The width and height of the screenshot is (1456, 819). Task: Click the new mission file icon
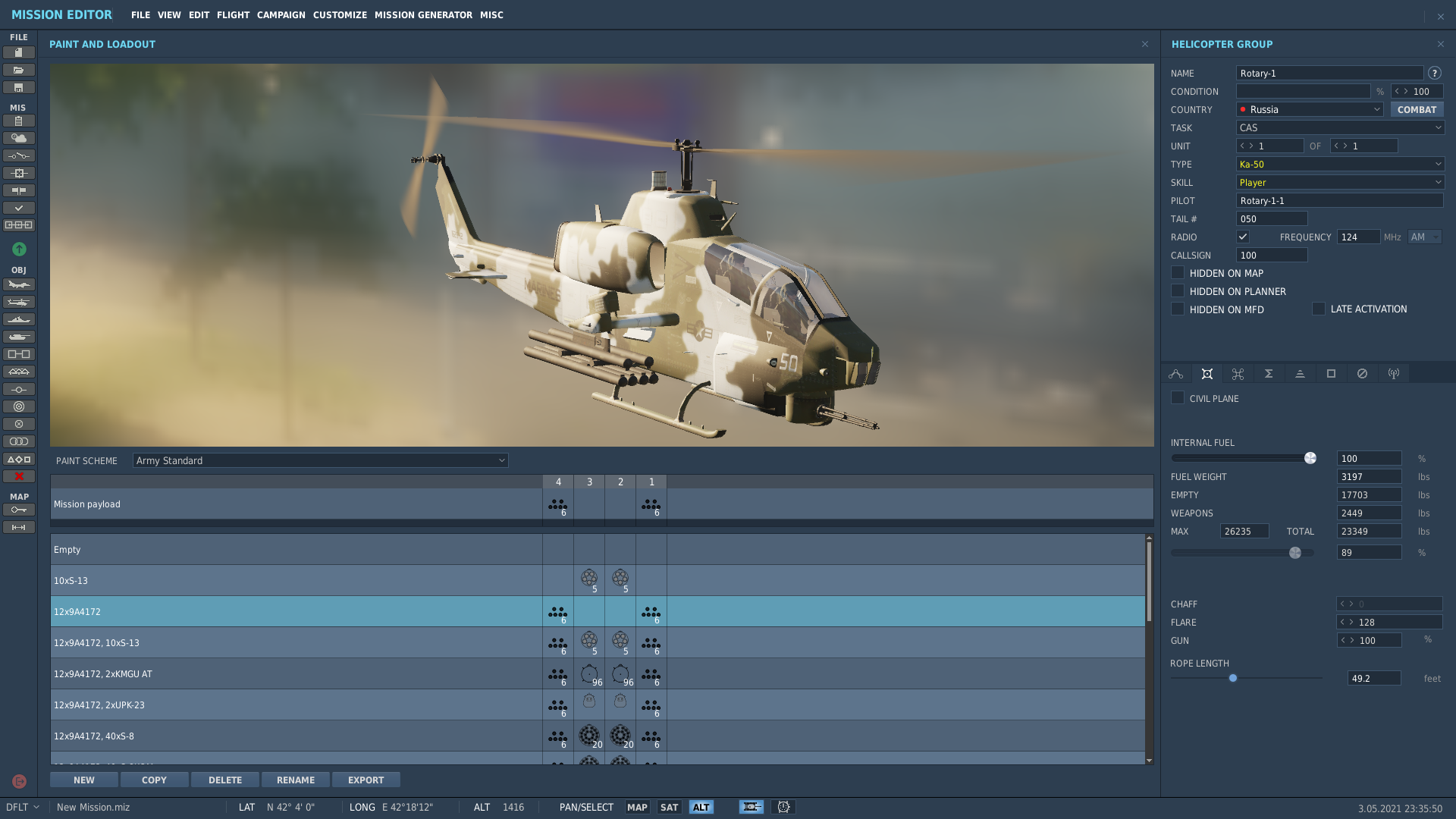point(19,52)
